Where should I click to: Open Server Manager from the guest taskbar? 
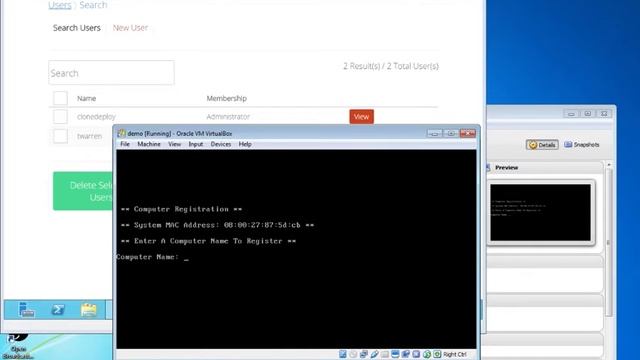click(x=27, y=310)
